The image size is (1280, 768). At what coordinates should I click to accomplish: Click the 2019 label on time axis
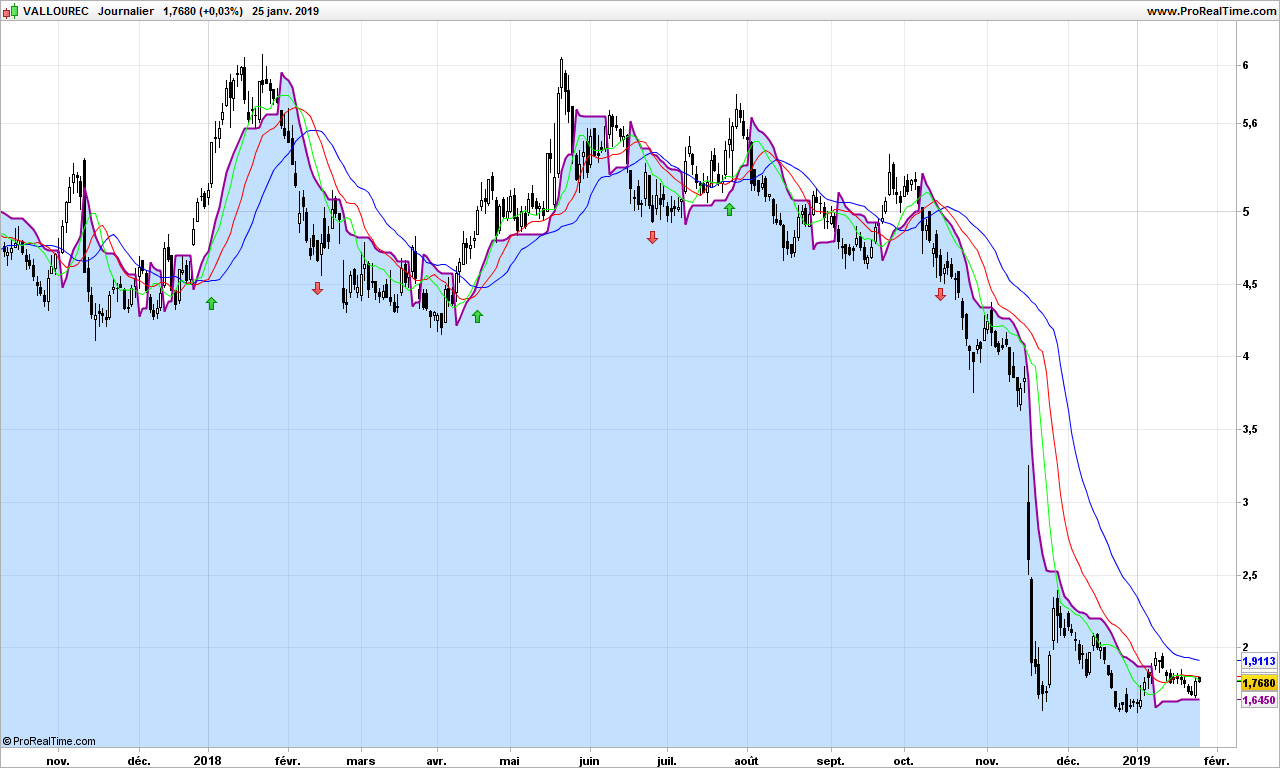pos(1137,760)
